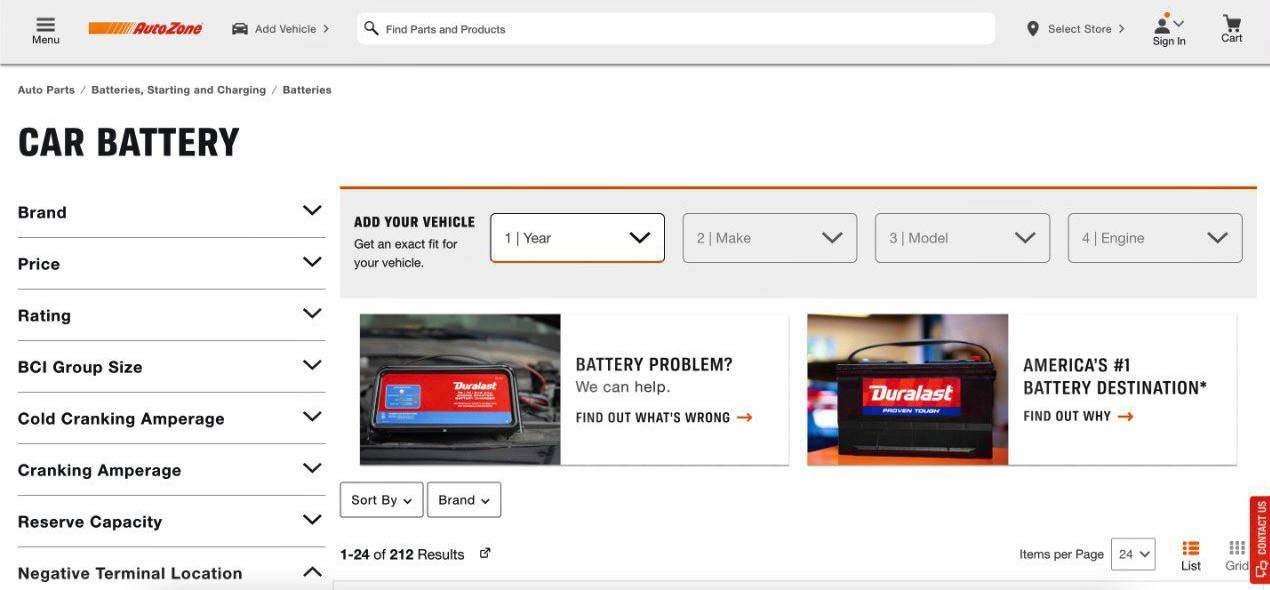Click Find Out What's Wrong link

[653, 417]
